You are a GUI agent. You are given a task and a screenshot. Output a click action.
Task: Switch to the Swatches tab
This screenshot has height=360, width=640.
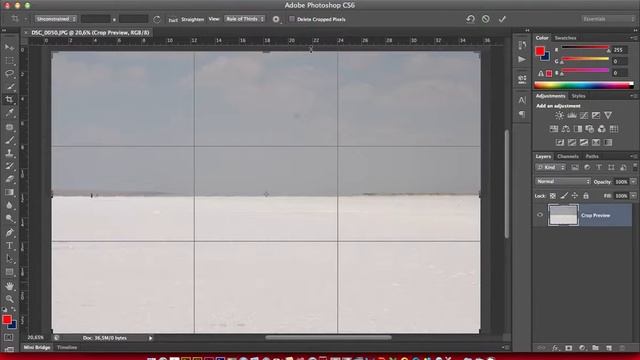565,38
